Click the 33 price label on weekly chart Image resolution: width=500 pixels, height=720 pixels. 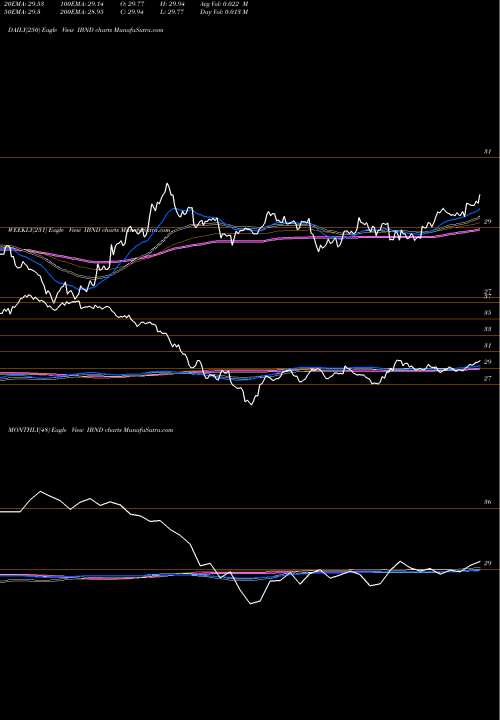488,329
